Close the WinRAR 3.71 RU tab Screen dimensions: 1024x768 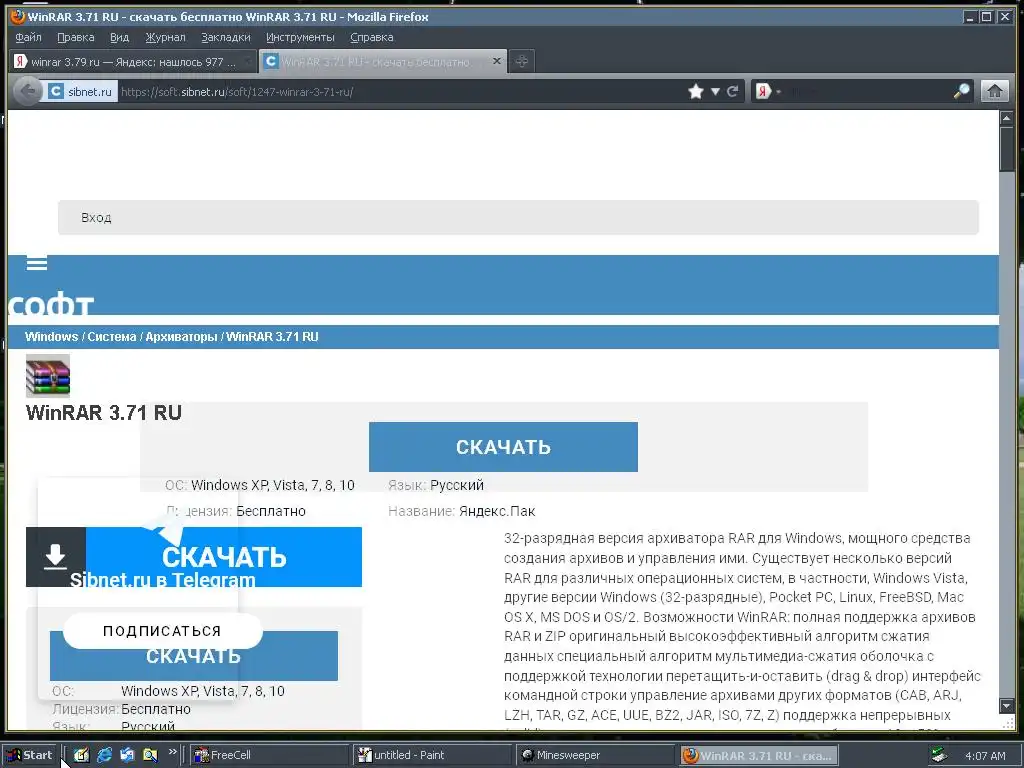tap(497, 61)
